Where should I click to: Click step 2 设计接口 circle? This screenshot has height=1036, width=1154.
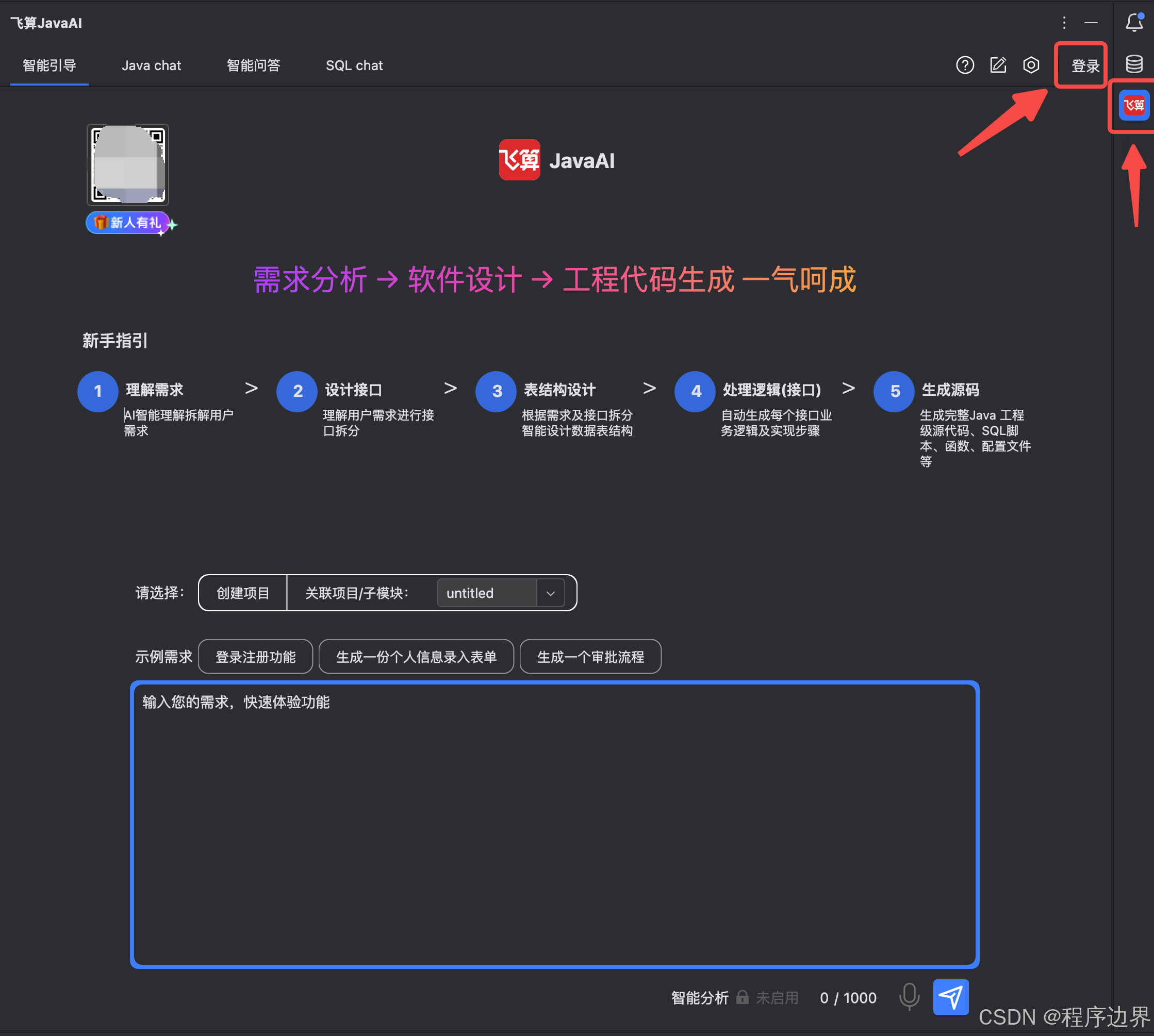point(296,391)
